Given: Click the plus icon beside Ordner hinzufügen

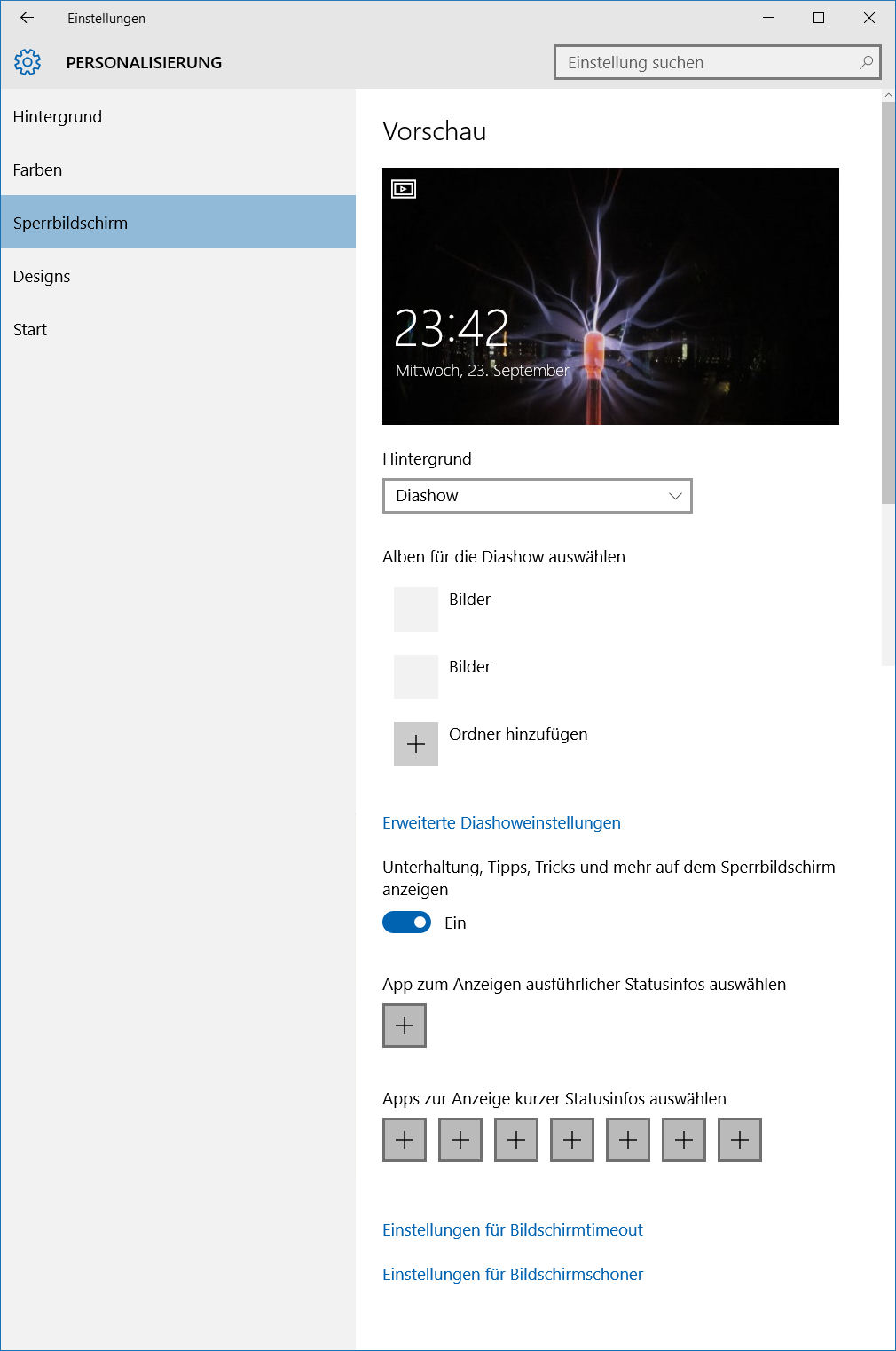Looking at the screenshot, I should [416, 744].
